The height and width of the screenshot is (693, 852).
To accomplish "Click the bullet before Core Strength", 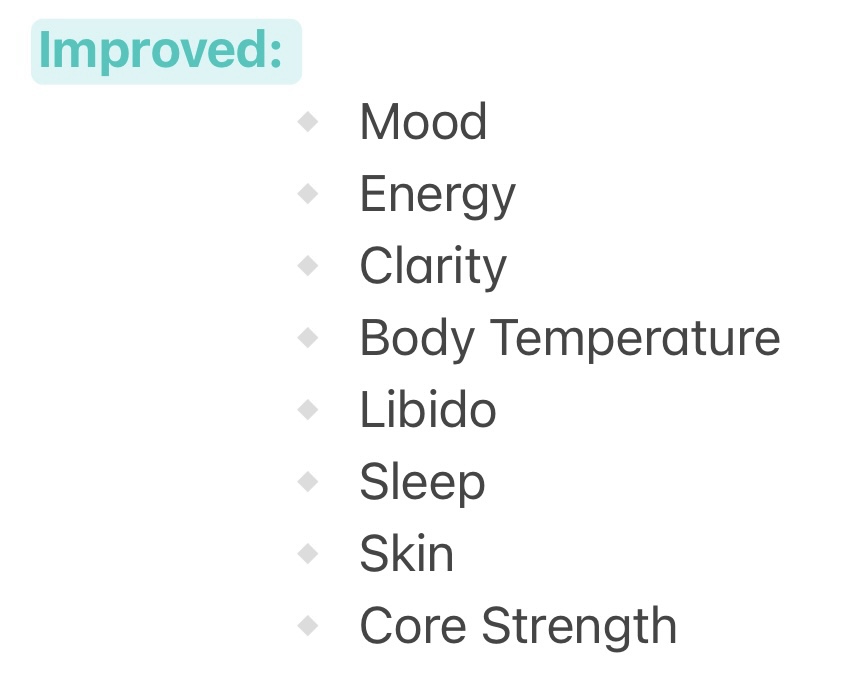I will pyautogui.click(x=308, y=626).
